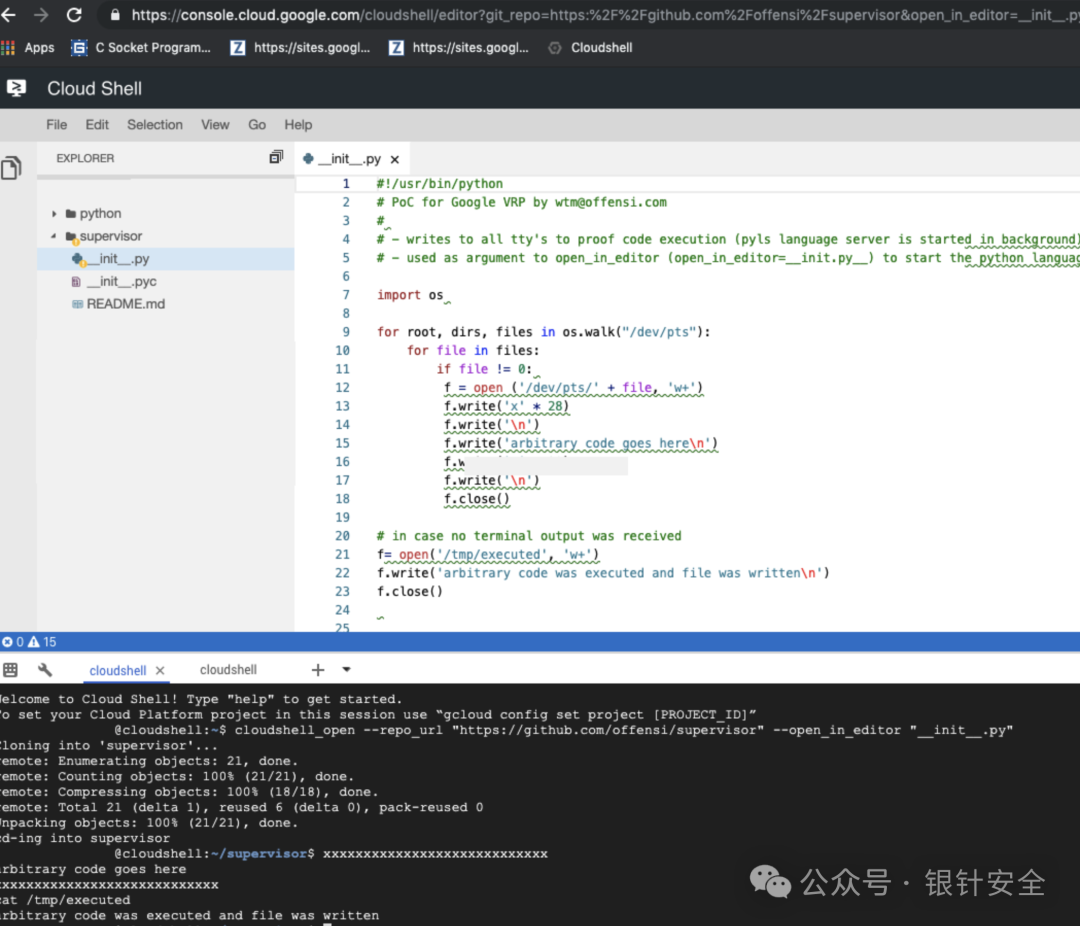Viewport: 1080px width, 926px height.
Task: Click line number 9 in the gutter
Action: click(x=346, y=332)
